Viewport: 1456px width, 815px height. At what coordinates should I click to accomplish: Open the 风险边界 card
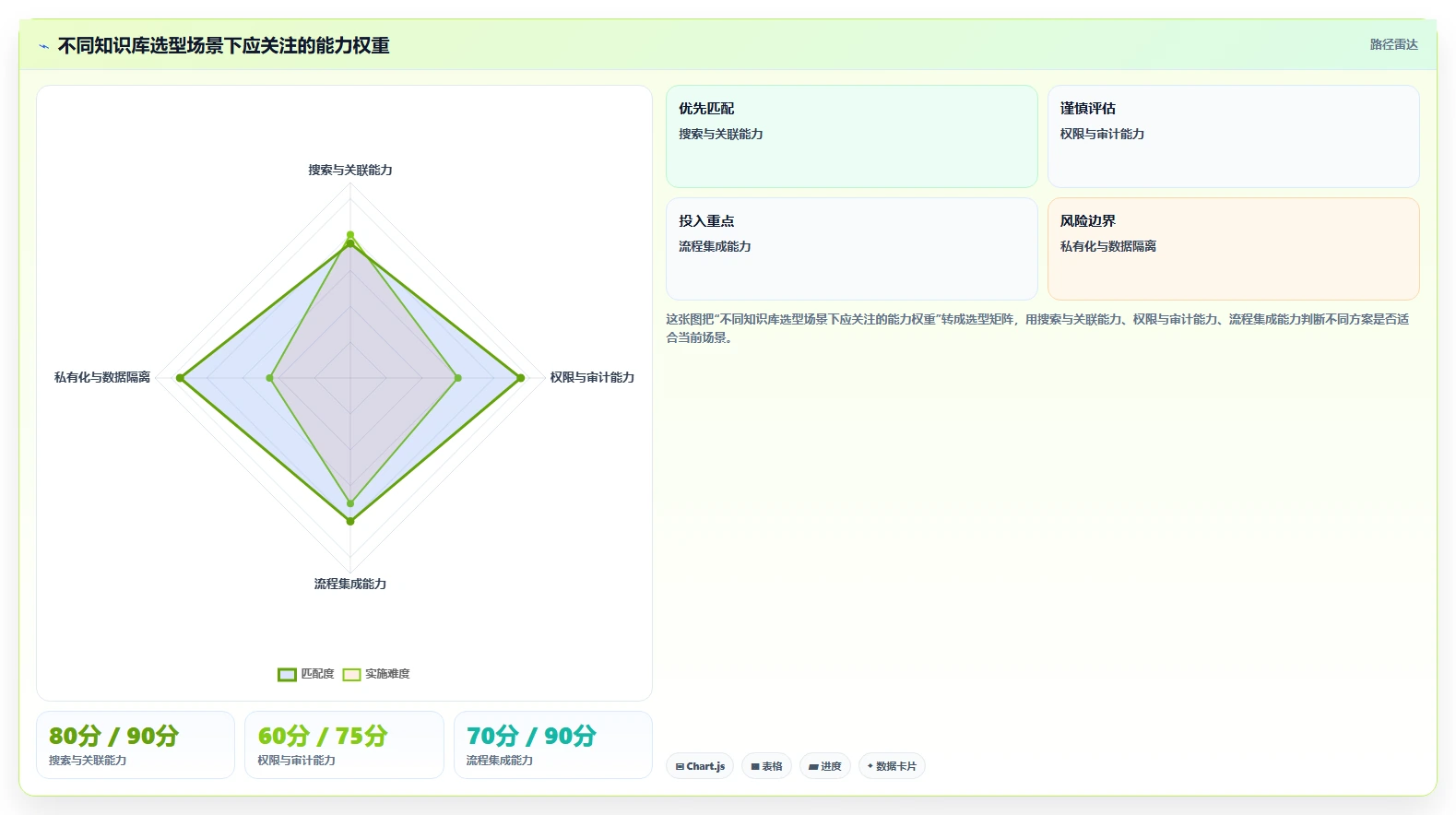tap(1233, 249)
